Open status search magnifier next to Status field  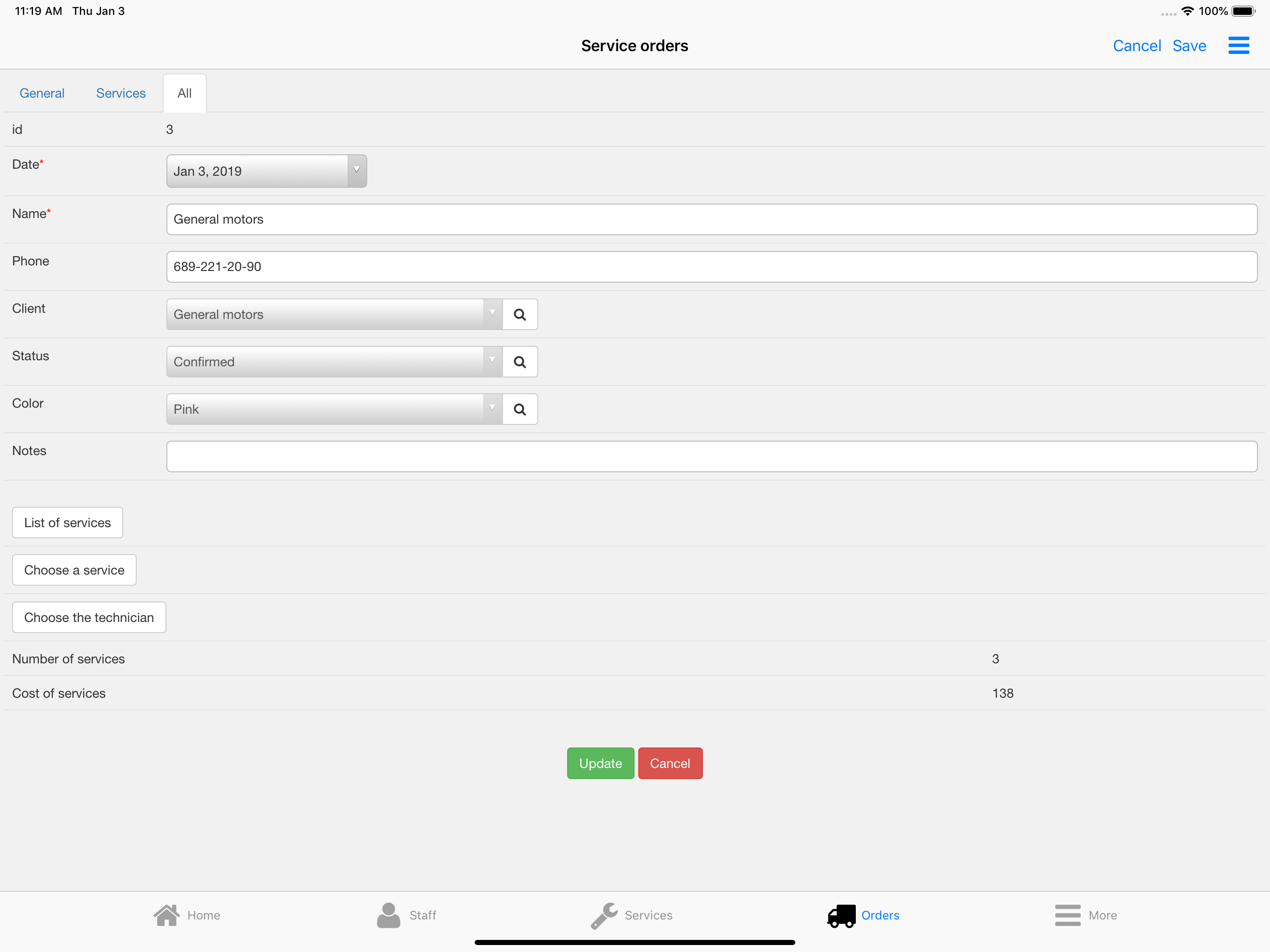(520, 362)
